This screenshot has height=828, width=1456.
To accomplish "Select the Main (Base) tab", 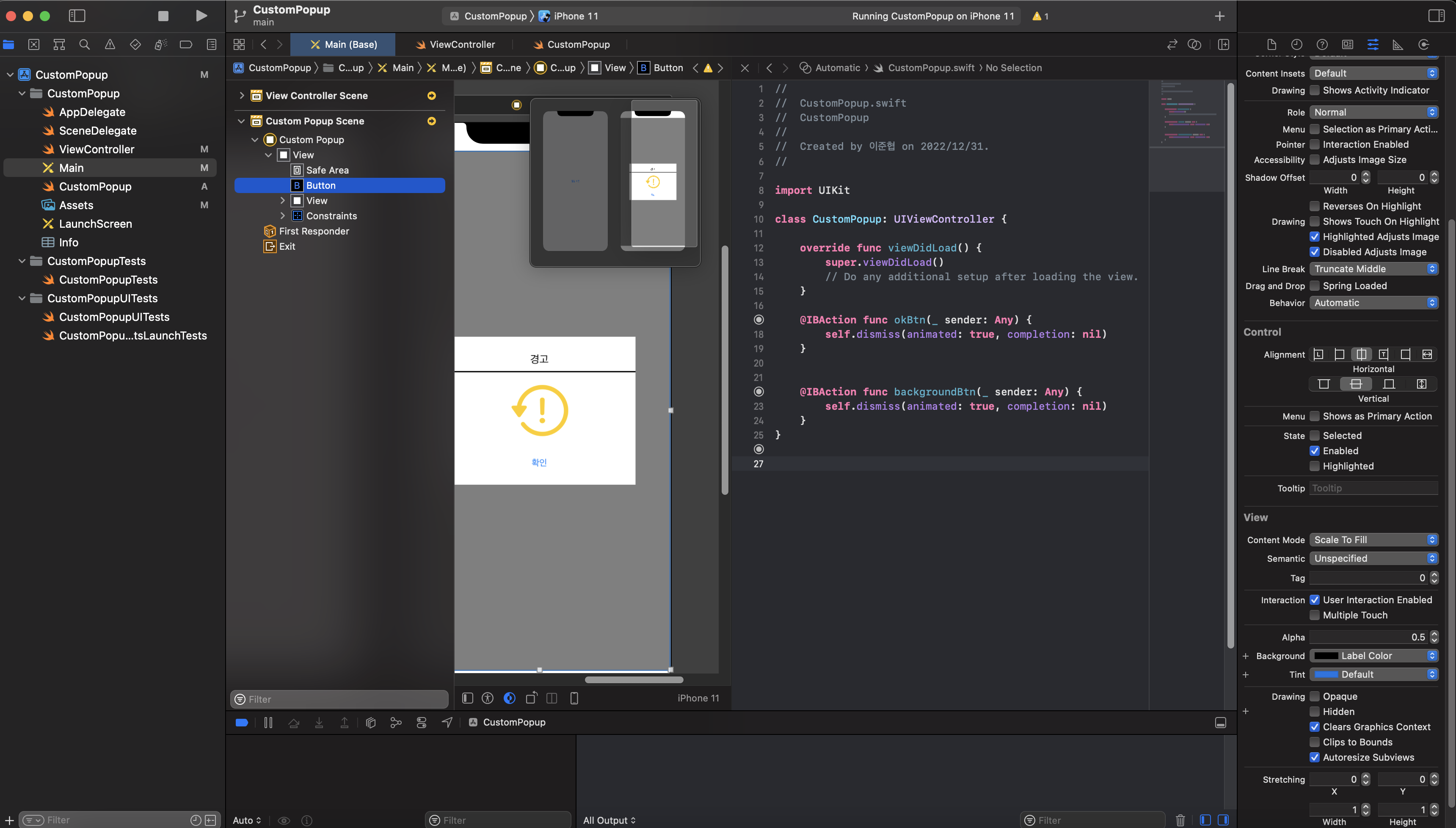I will pyautogui.click(x=343, y=44).
